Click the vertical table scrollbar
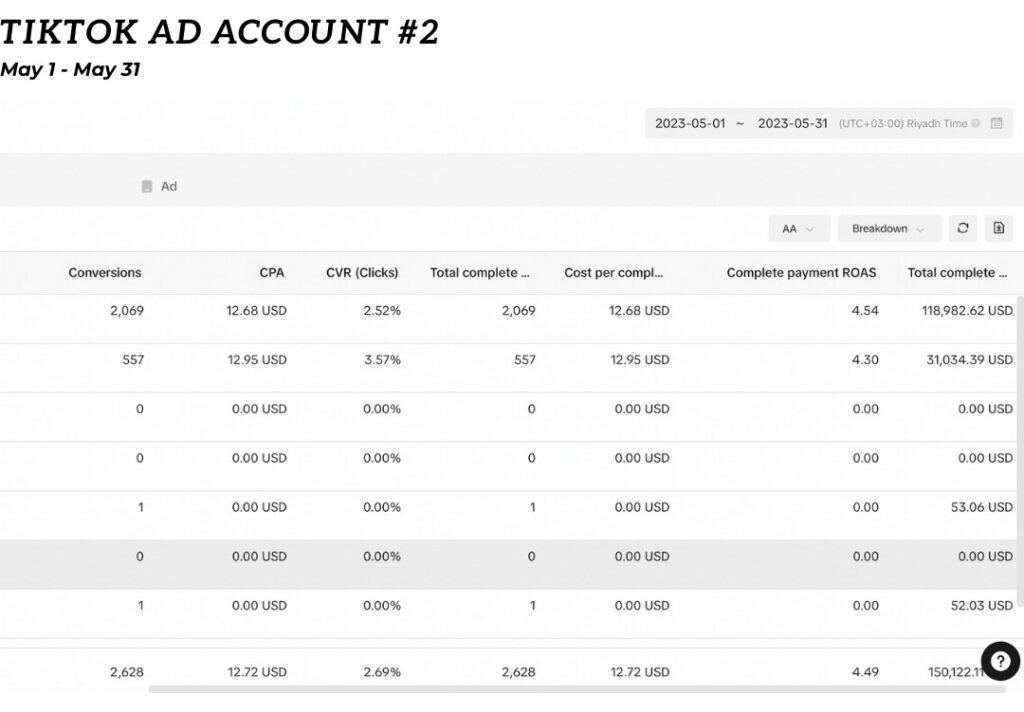This screenshot has height=712, width=1024. (1021, 451)
